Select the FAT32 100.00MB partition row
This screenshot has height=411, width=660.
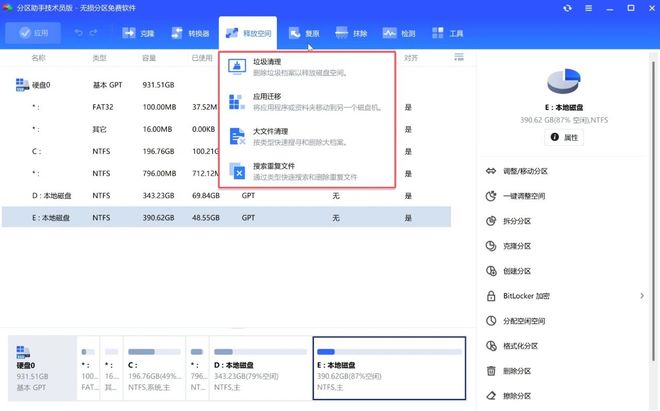coord(226,107)
